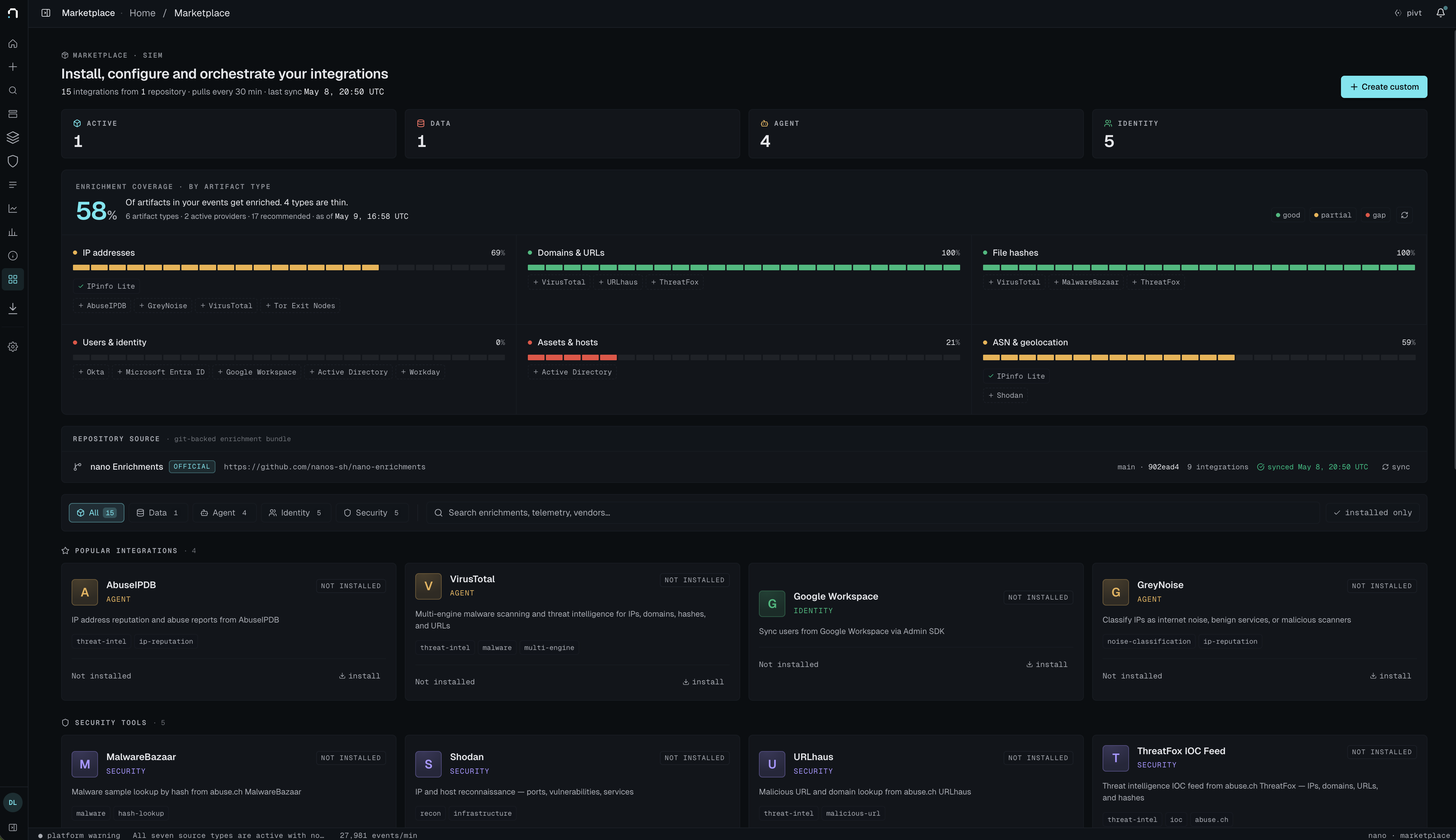The height and width of the screenshot is (840, 1456).
Task: Select the Agent filter tab
Action: tap(224, 513)
